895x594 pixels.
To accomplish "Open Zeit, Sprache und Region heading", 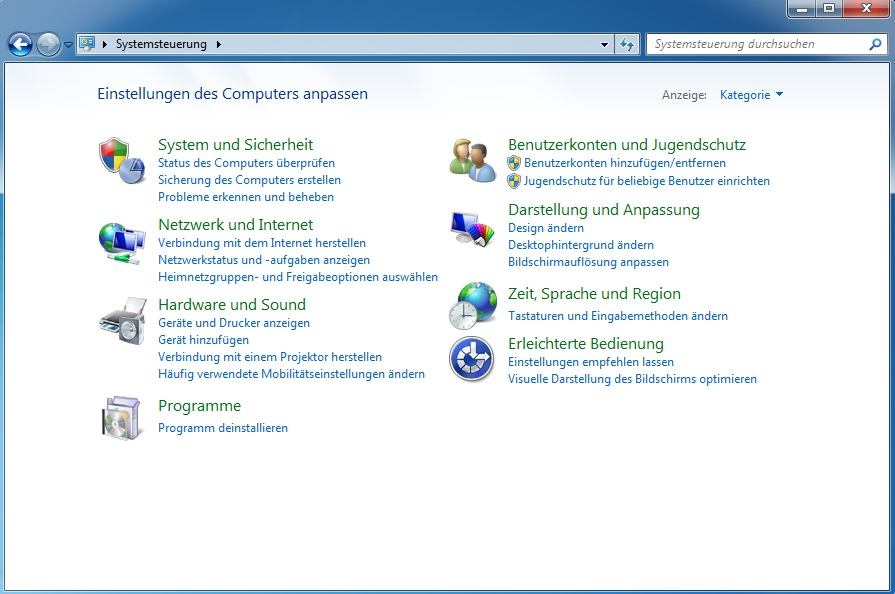I will pos(594,293).
